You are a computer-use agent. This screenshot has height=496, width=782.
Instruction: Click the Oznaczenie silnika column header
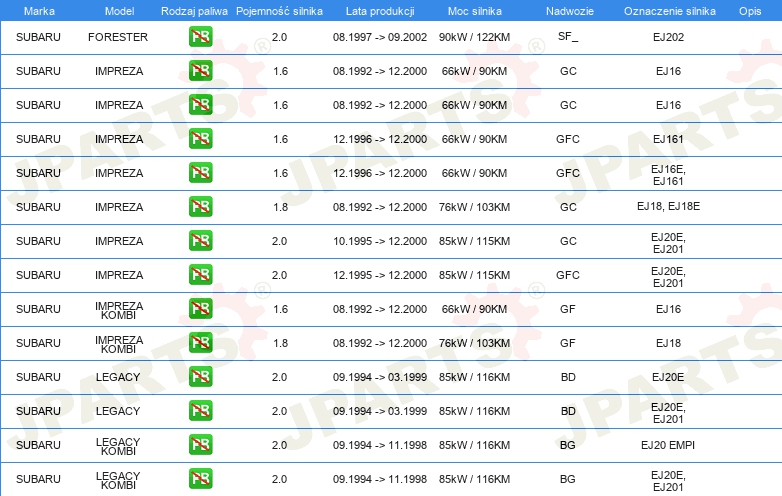tap(667, 10)
